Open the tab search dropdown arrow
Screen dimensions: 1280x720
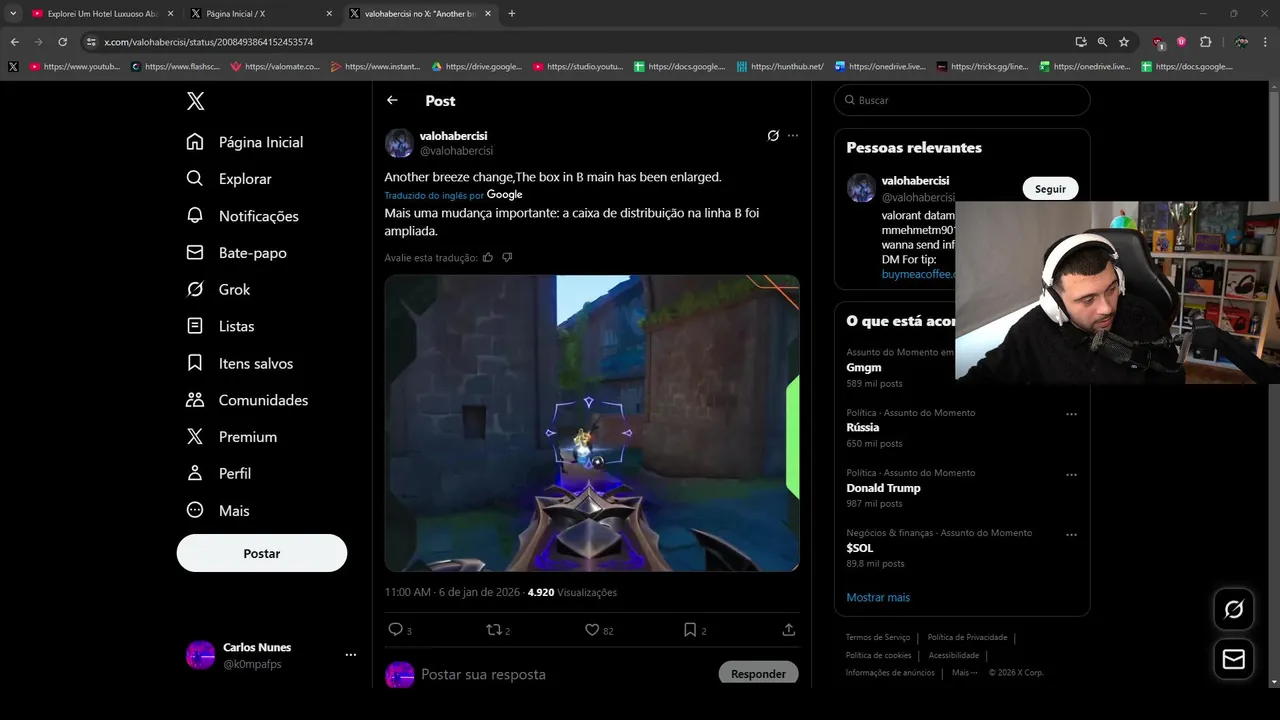click(x=13, y=14)
